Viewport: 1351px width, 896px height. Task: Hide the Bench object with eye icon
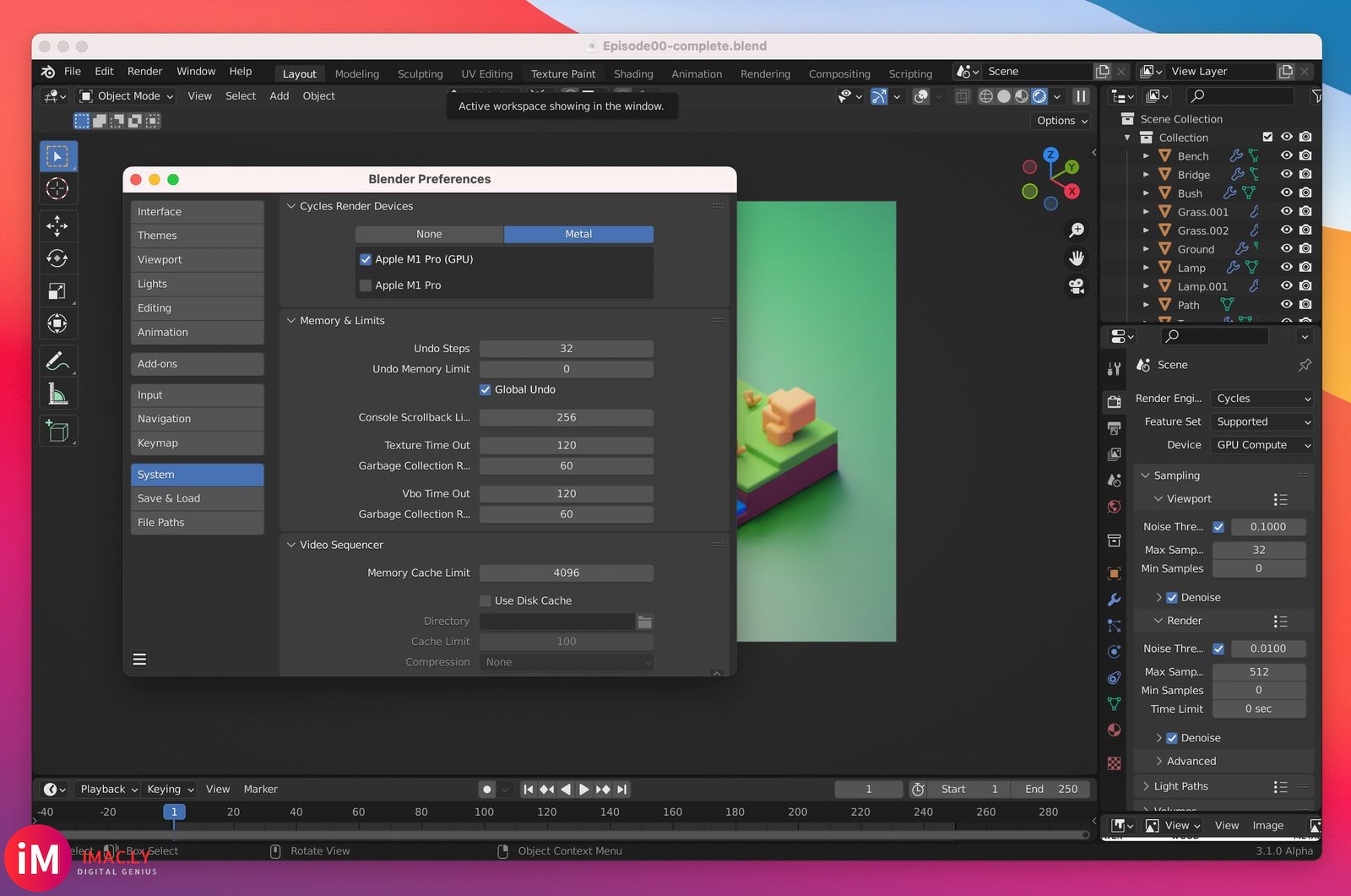point(1286,155)
